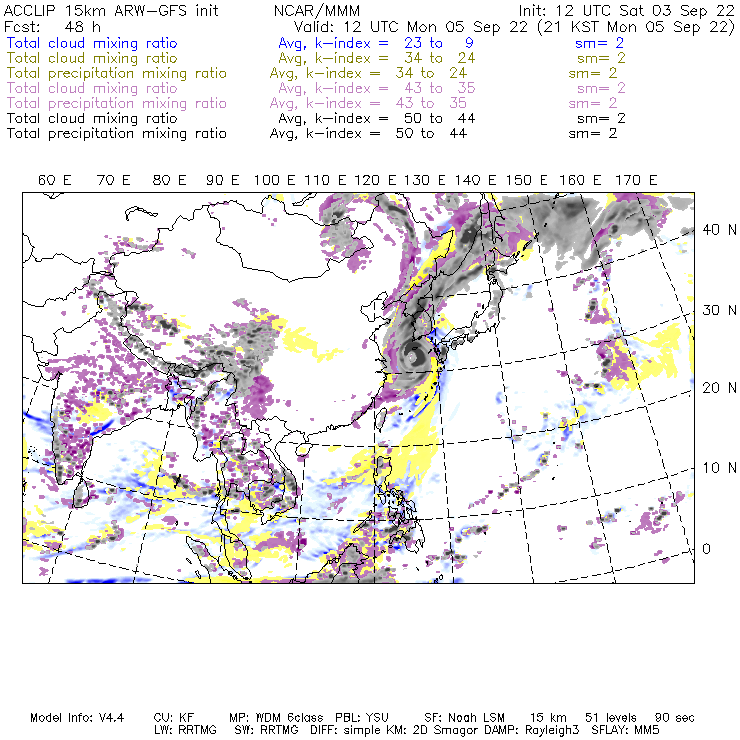Screen dimensions: 740x740
Task: Click the blue 'Total cloud mixing ratio' legend label
Action: tap(92, 43)
